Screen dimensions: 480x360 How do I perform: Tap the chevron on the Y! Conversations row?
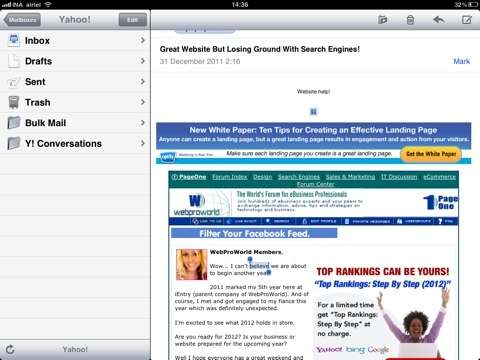click(x=143, y=144)
